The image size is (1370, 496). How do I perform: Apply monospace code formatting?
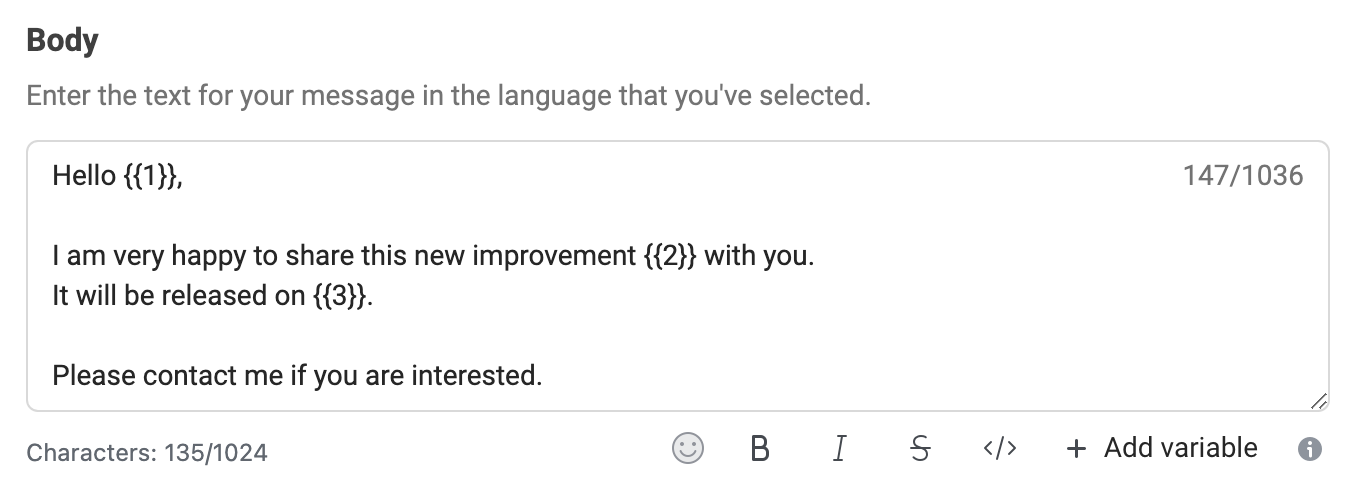(1000, 449)
